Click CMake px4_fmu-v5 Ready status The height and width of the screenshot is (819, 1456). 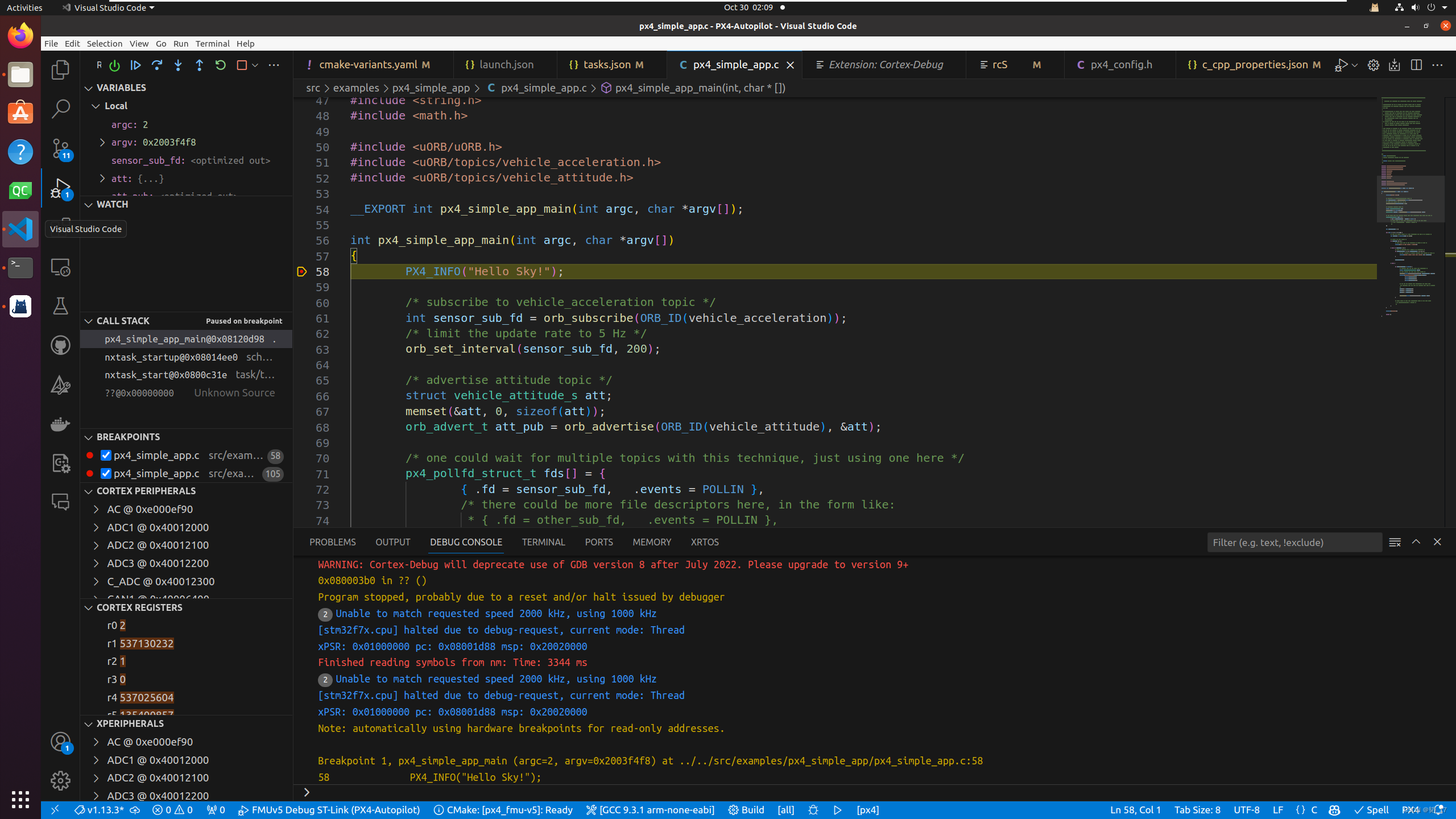(x=503, y=810)
